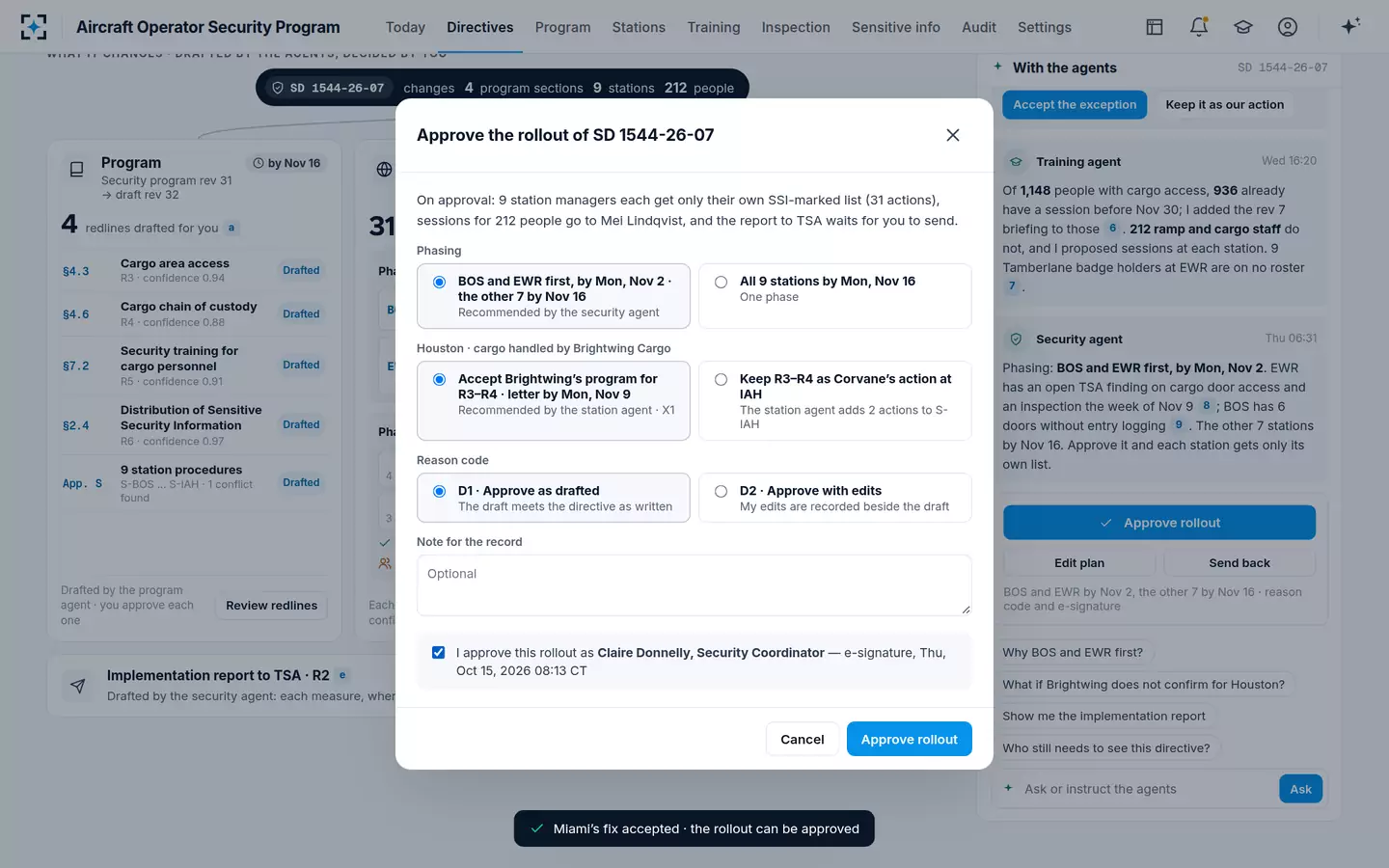The image size is (1389, 868).
Task: Click the Aircraft Operator Security Program logo icon
Action: [34, 27]
